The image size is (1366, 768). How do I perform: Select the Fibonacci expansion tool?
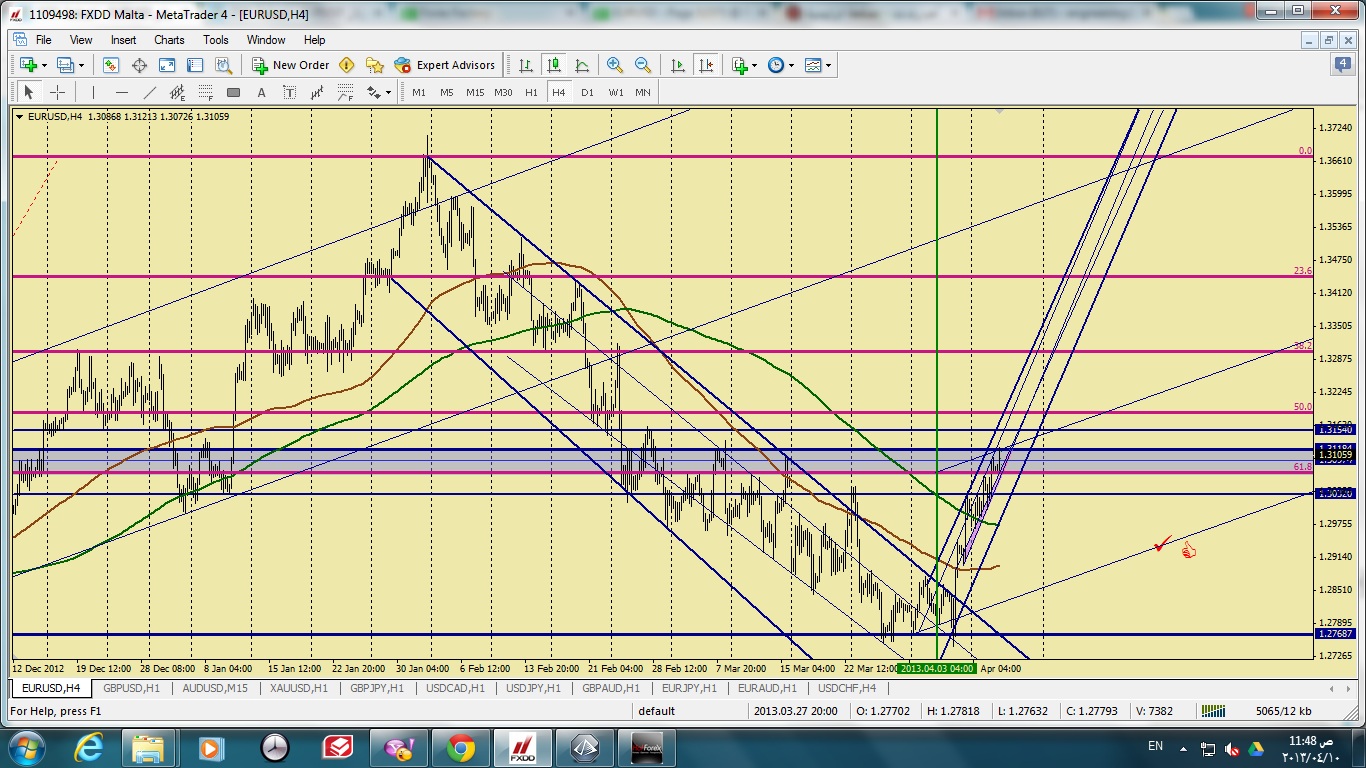[x=345, y=92]
